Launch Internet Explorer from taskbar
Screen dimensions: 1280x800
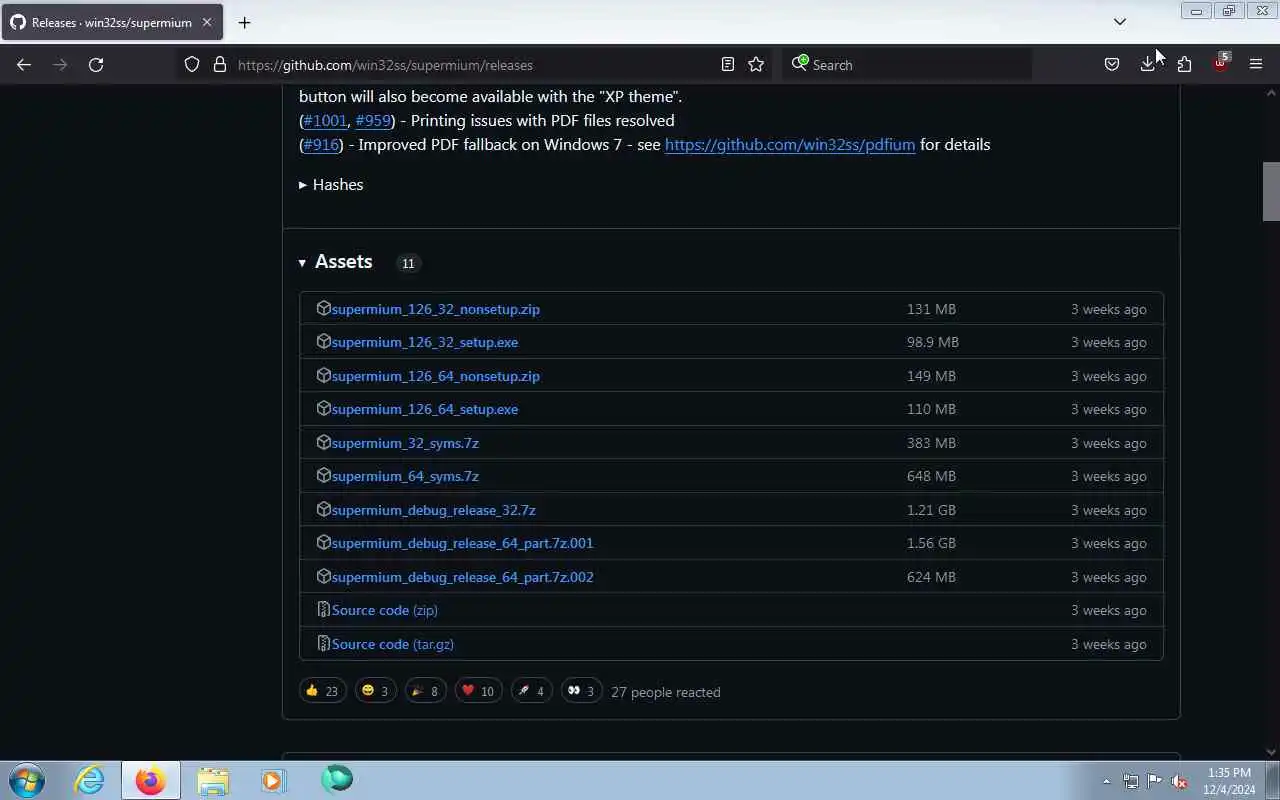[90, 780]
